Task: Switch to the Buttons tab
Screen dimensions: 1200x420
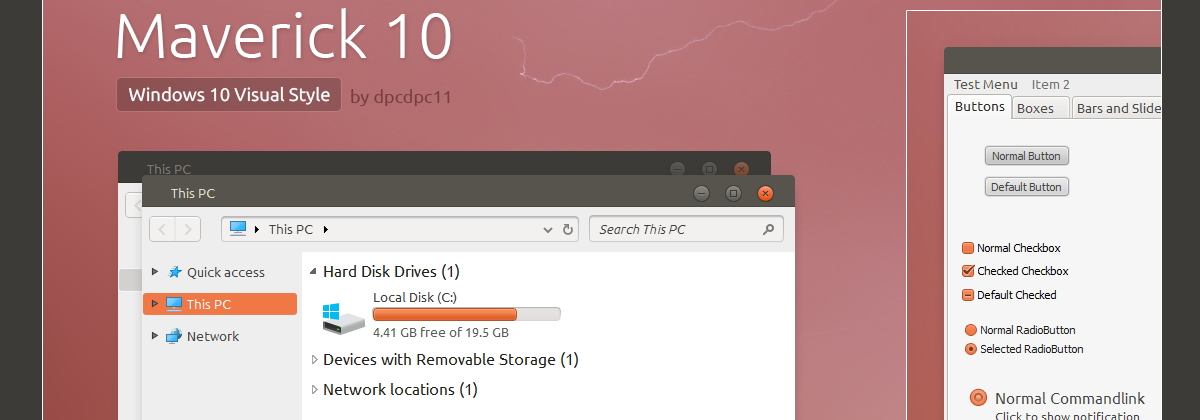Action: (x=980, y=106)
